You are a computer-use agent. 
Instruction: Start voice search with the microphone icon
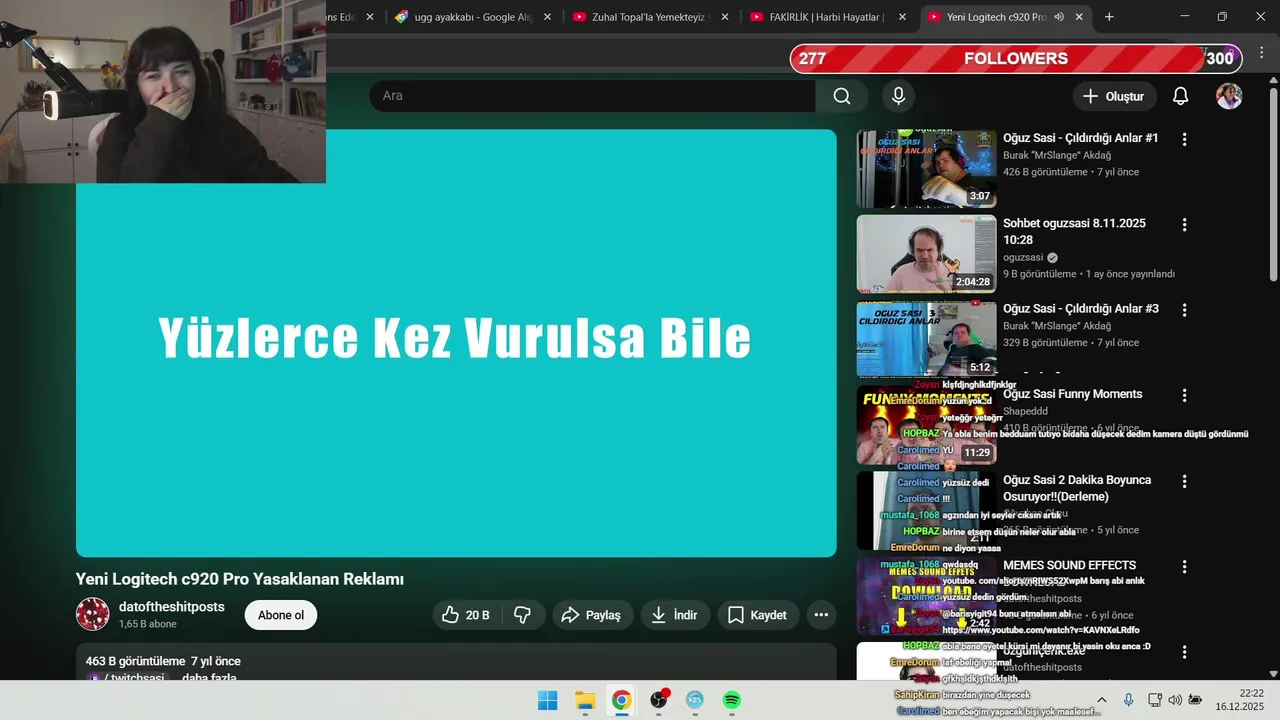[x=898, y=96]
